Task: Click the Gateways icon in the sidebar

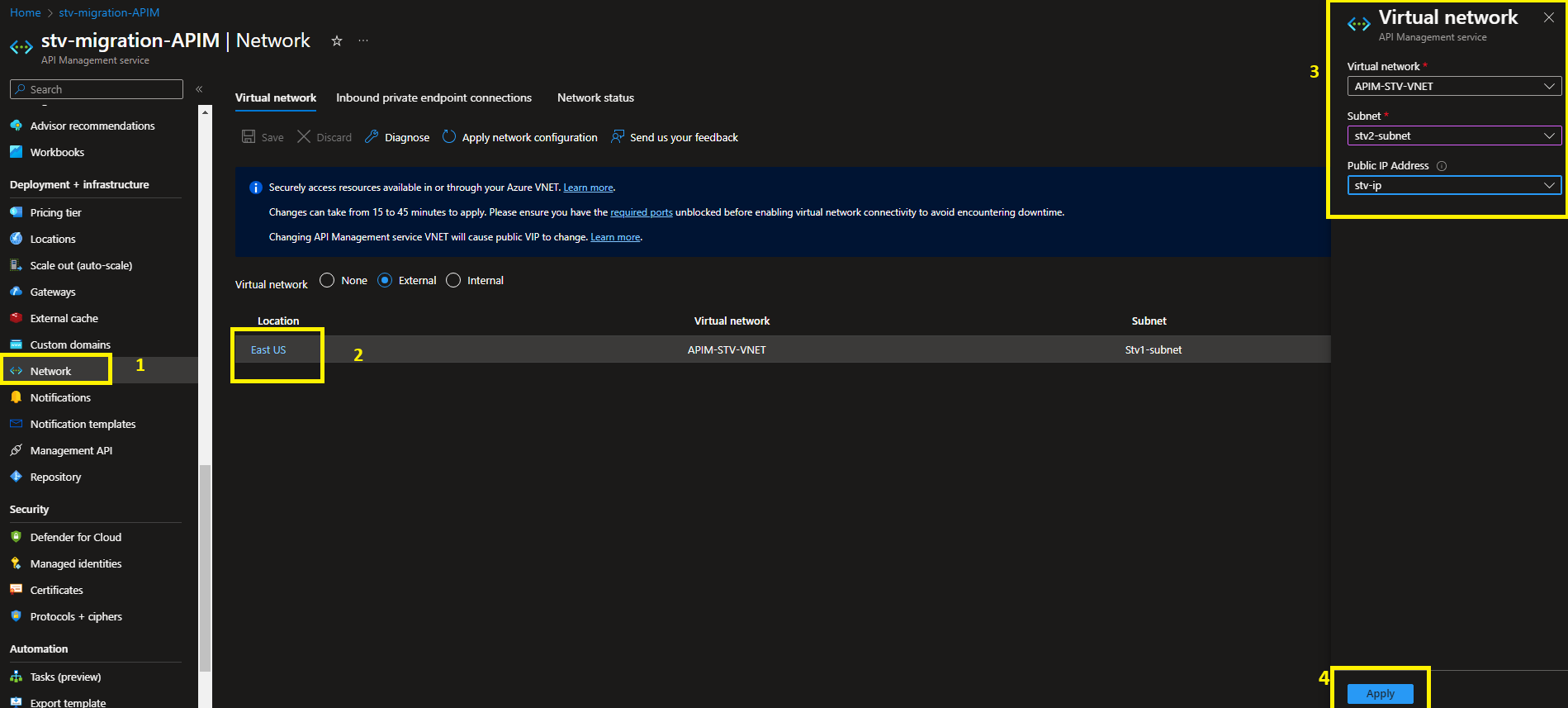Action: (x=16, y=292)
